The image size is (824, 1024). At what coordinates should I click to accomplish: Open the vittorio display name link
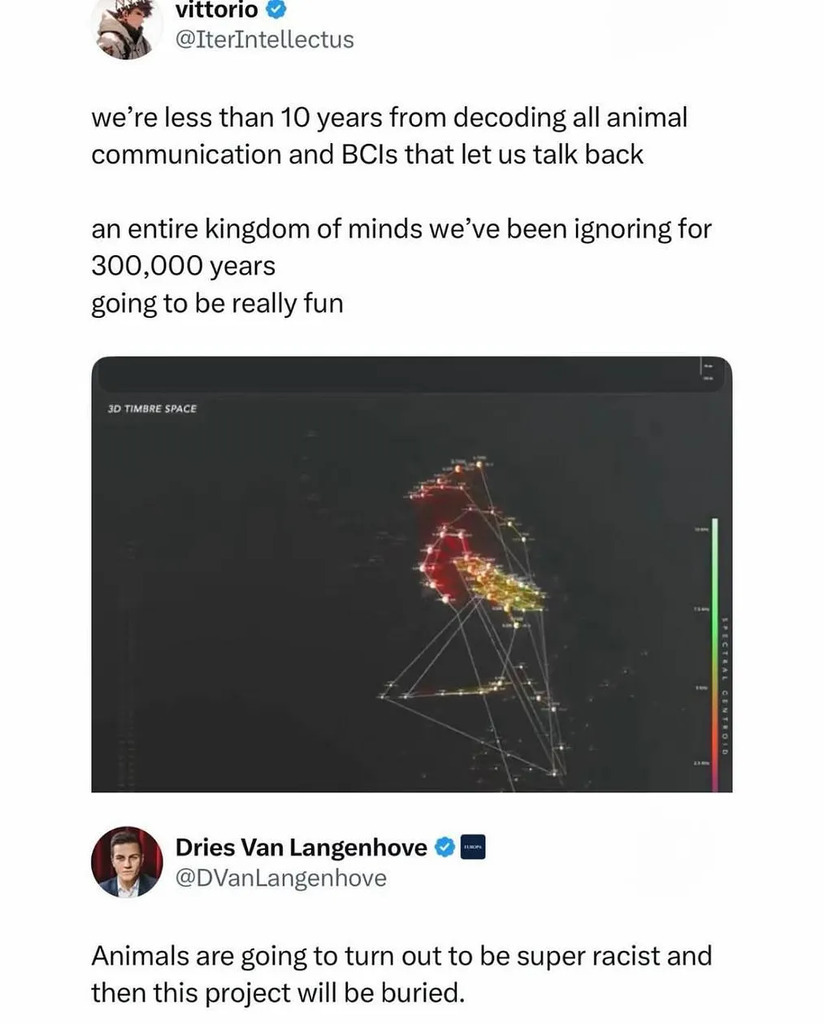[217, 10]
